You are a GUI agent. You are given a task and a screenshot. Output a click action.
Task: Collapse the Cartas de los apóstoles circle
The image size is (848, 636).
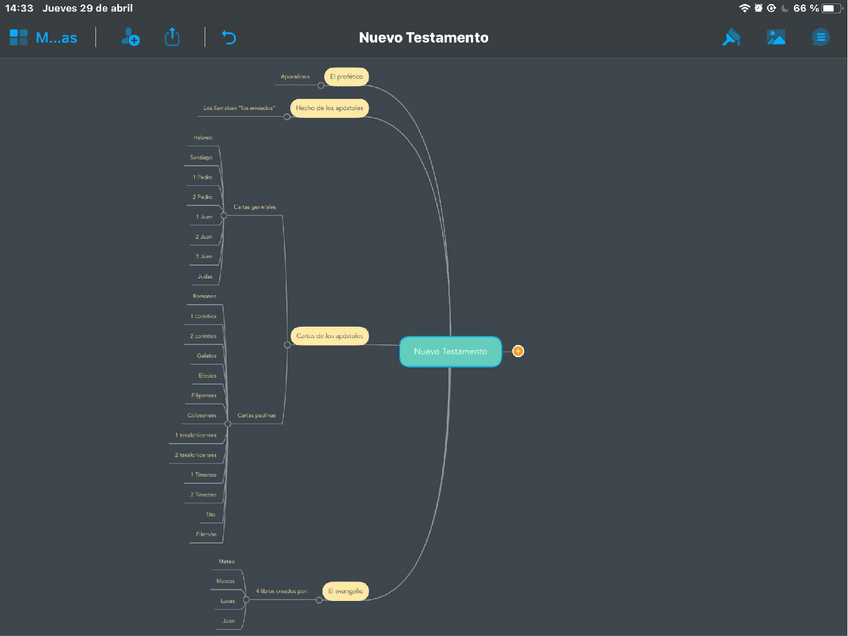point(287,344)
